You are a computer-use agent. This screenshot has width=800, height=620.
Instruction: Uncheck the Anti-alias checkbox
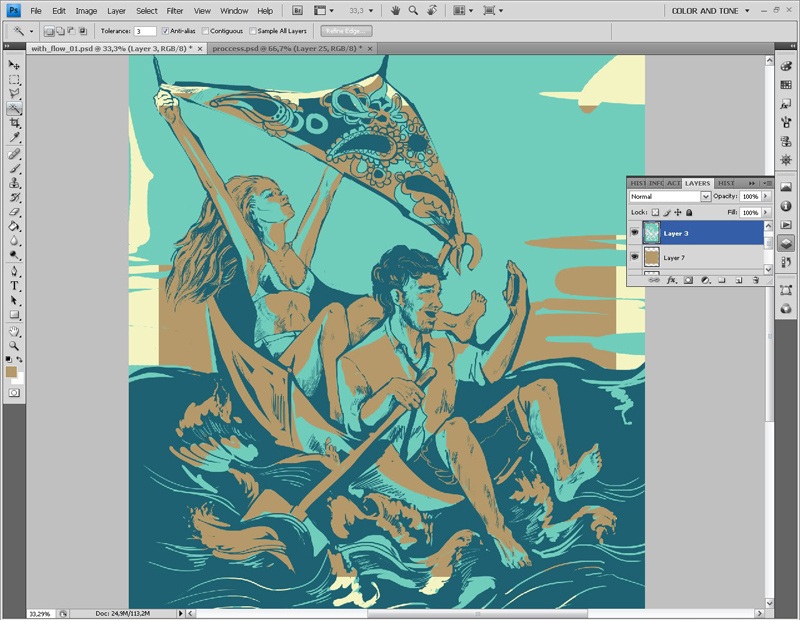tap(165, 31)
